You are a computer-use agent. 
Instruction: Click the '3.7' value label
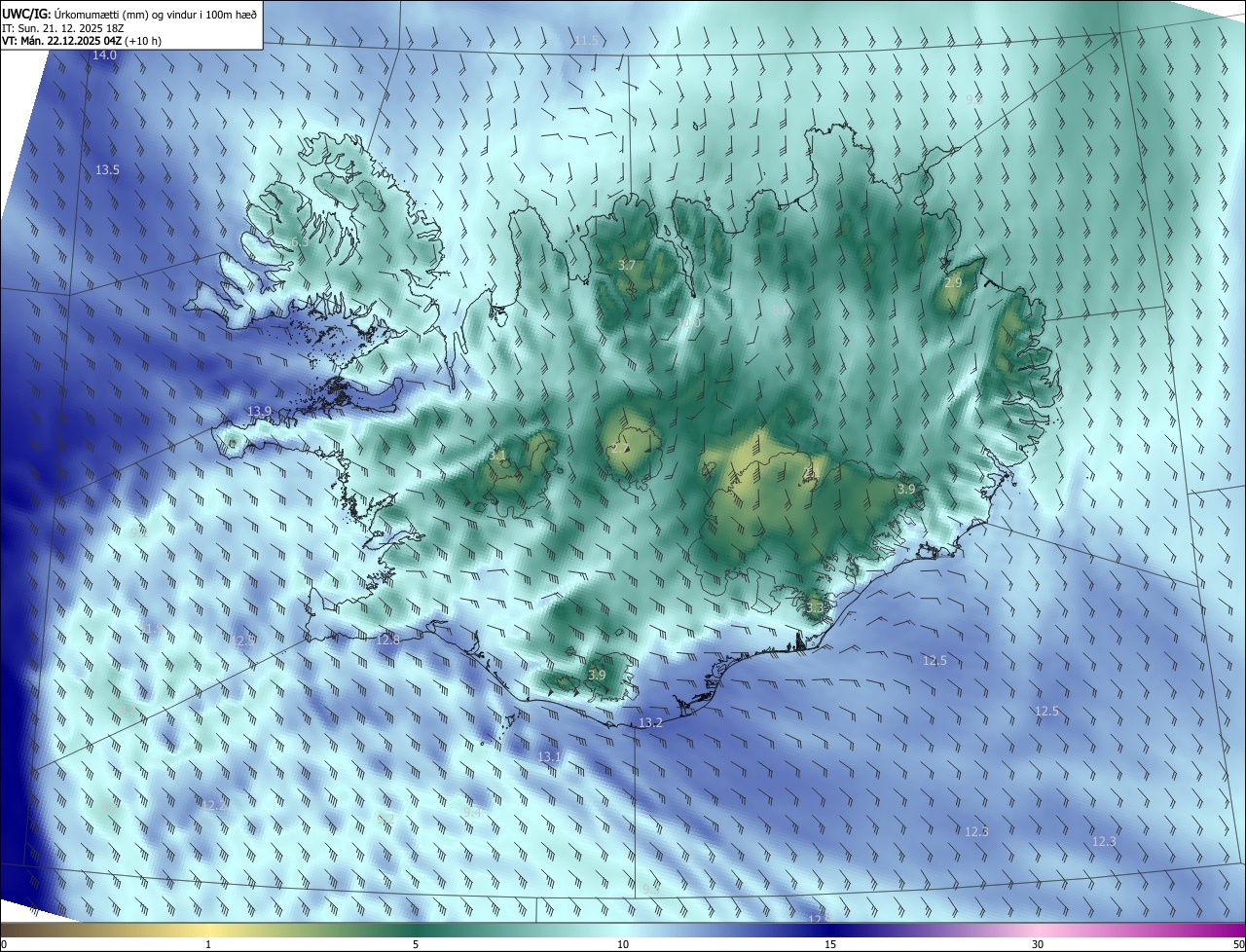pyautogui.click(x=627, y=265)
